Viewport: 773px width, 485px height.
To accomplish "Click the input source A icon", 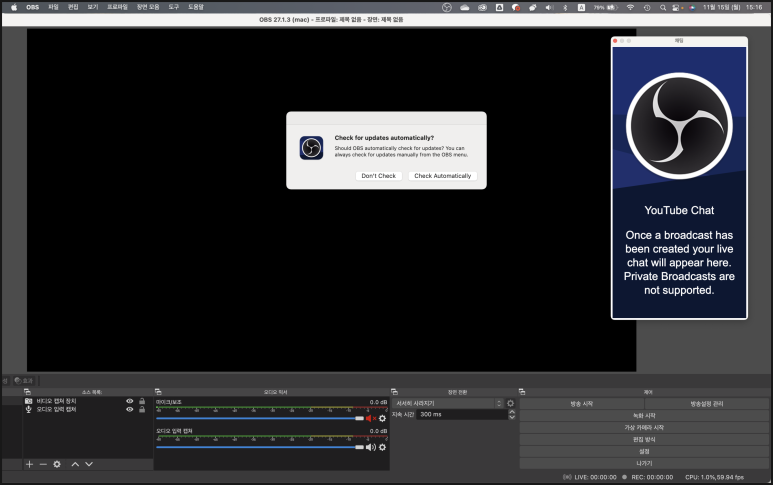I will (581, 7).
